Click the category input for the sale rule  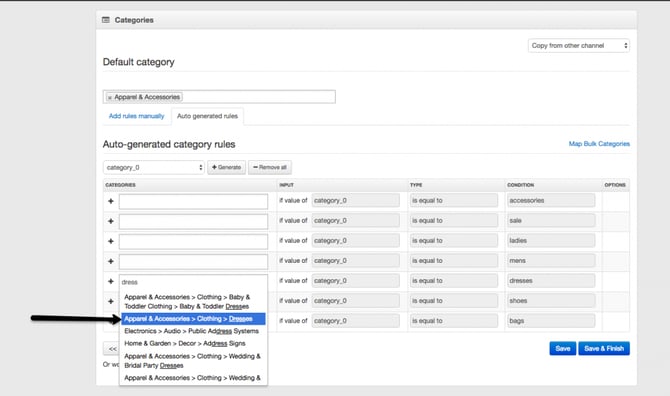[x=194, y=221]
